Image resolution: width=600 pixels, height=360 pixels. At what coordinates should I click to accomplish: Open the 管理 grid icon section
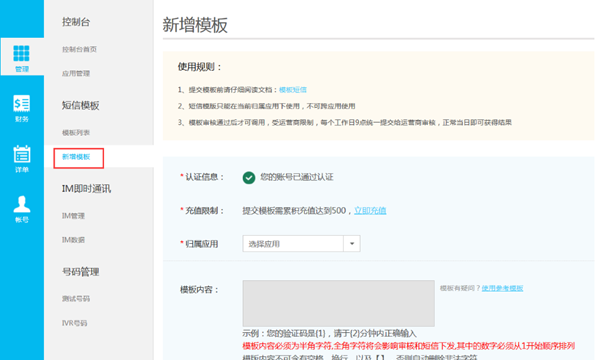[22, 57]
